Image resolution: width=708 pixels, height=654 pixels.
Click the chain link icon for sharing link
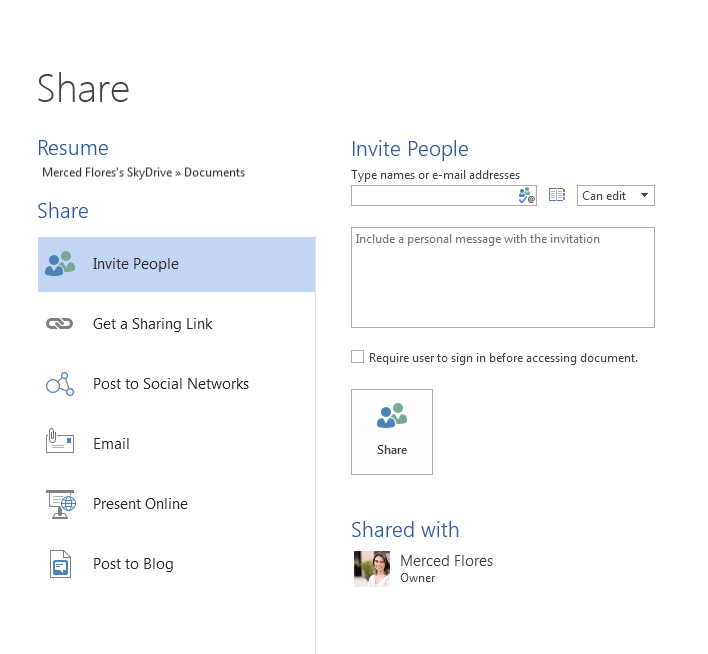point(60,324)
